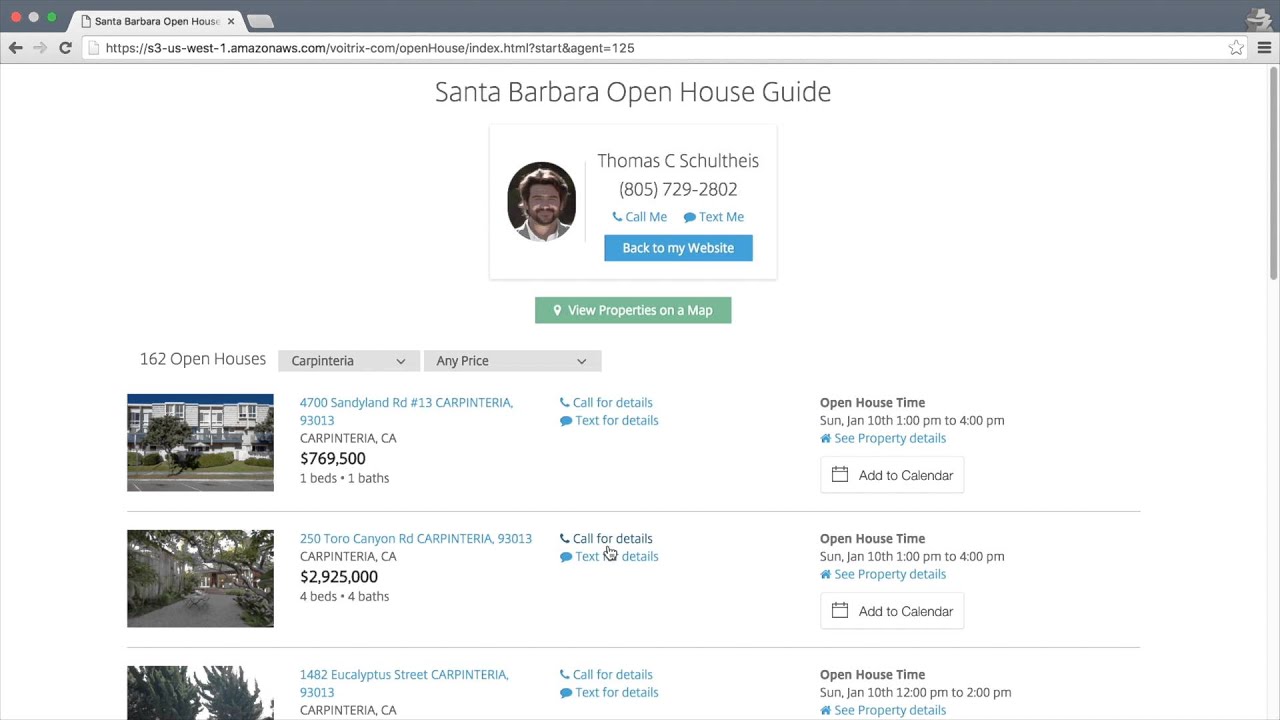The height and width of the screenshot is (720, 1280).
Task: Go back using browser back arrow
Action: pyautogui.click(x=15, y=48)
